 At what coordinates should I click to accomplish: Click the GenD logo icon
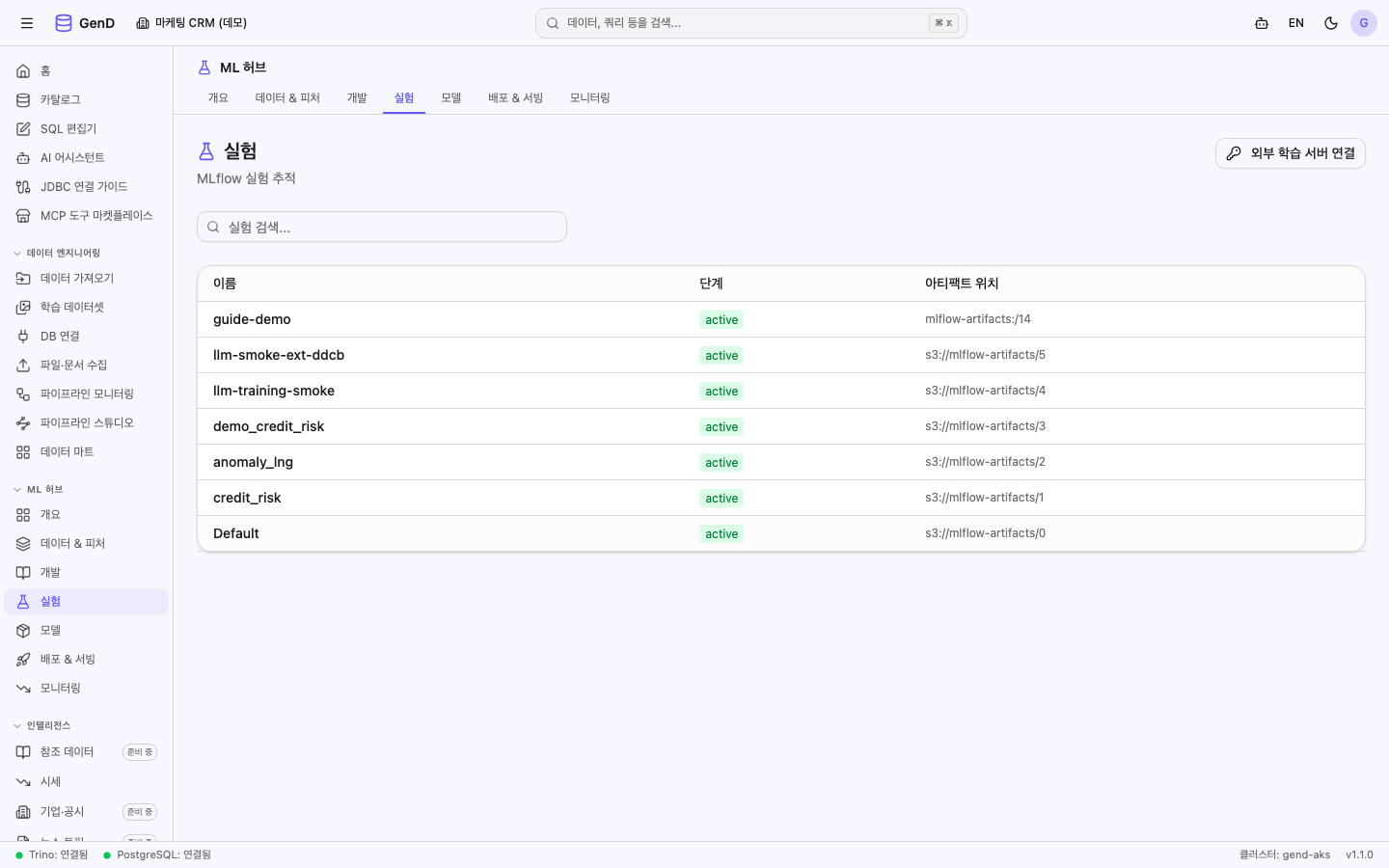pyautogui.click(x=64, y=23)
